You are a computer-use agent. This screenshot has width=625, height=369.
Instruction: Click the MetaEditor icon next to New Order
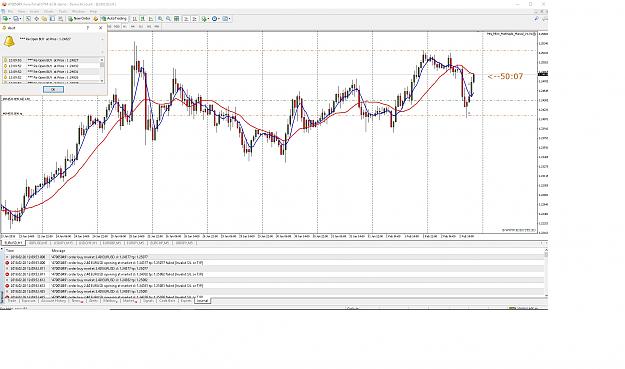tap(96, 19)
